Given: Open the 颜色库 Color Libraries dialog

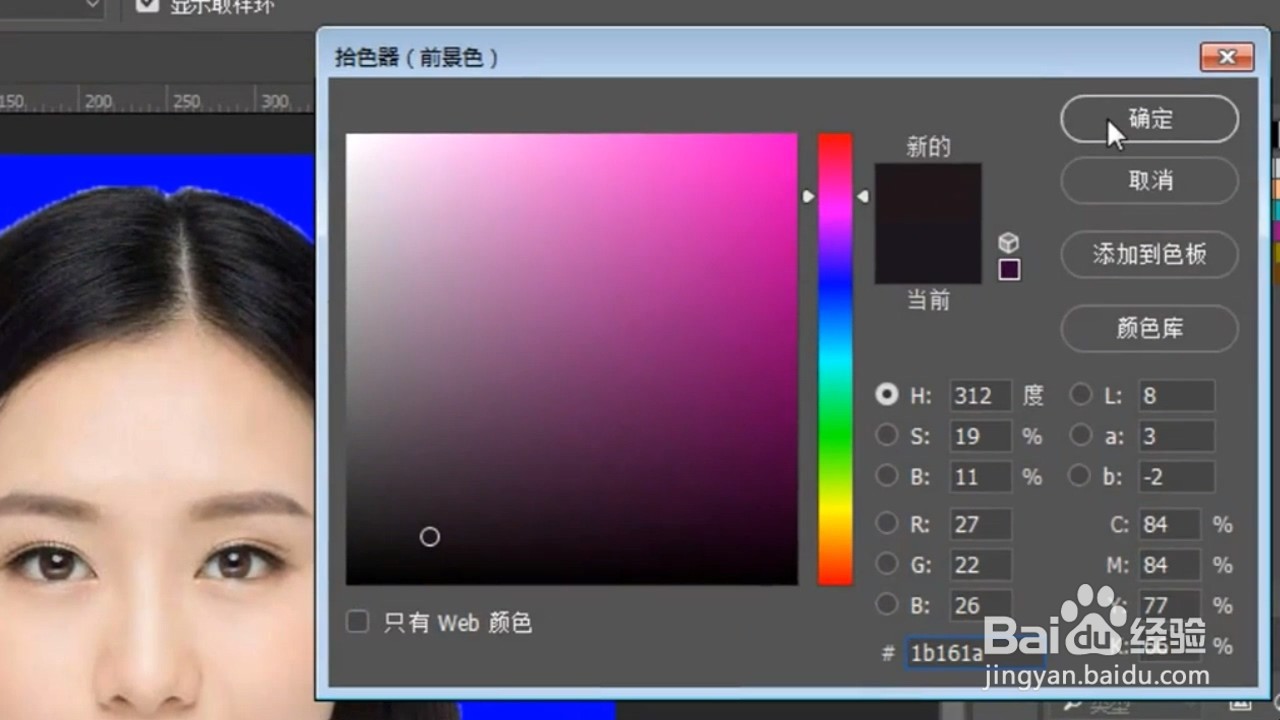Looking at the screenshot, I should pos(1148,329).
